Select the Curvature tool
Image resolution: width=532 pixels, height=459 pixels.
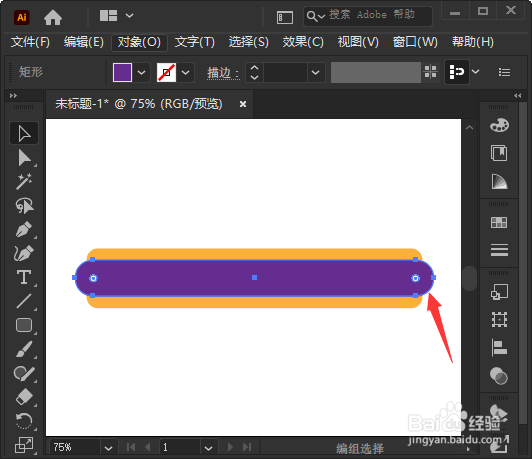24,253
